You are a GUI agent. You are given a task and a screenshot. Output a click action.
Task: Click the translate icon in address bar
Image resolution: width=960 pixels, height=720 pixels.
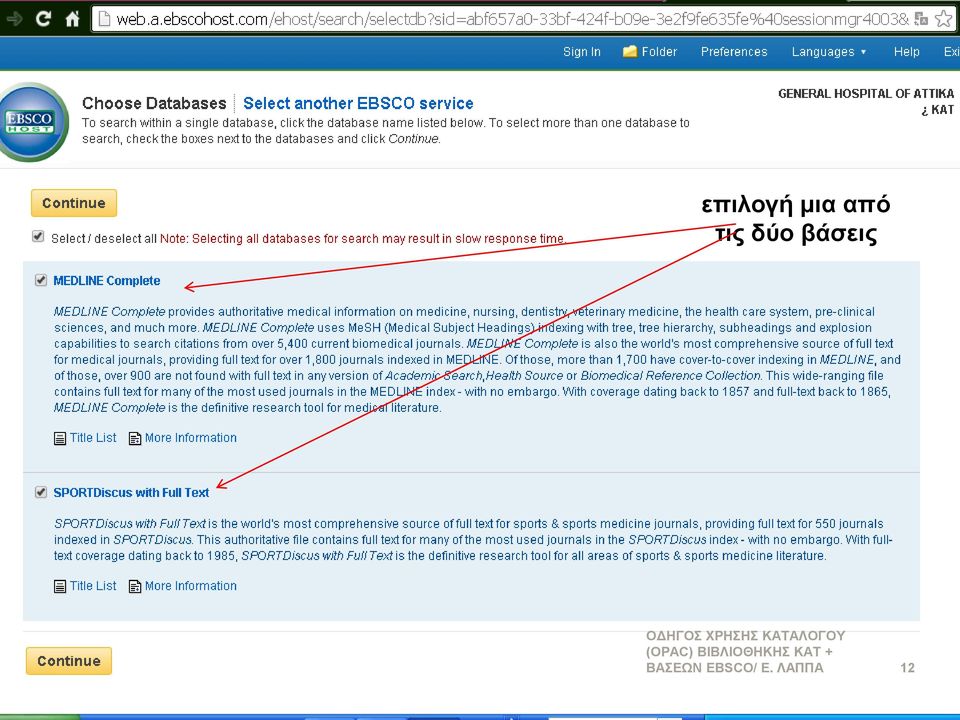pyautogui.click(x=921, y=19)
